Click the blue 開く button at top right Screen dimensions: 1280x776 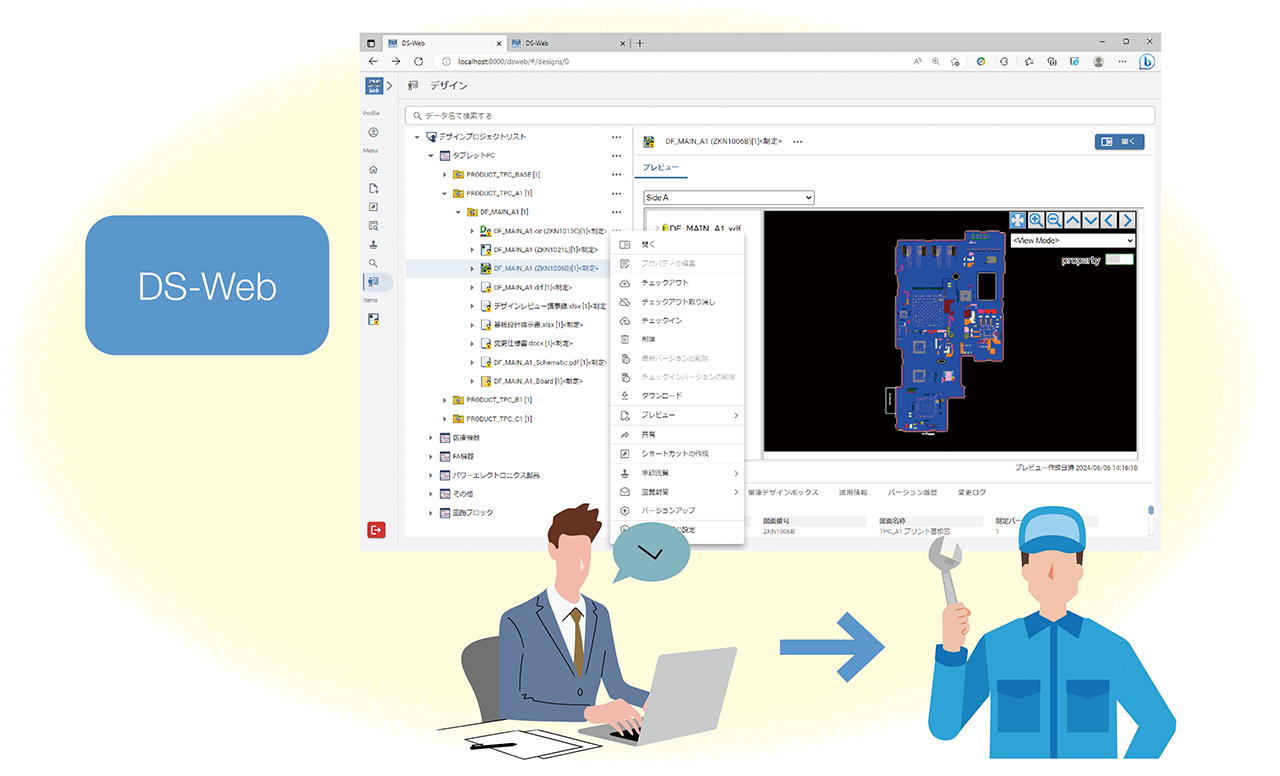pyautogui.click(x=1119, y=142)
